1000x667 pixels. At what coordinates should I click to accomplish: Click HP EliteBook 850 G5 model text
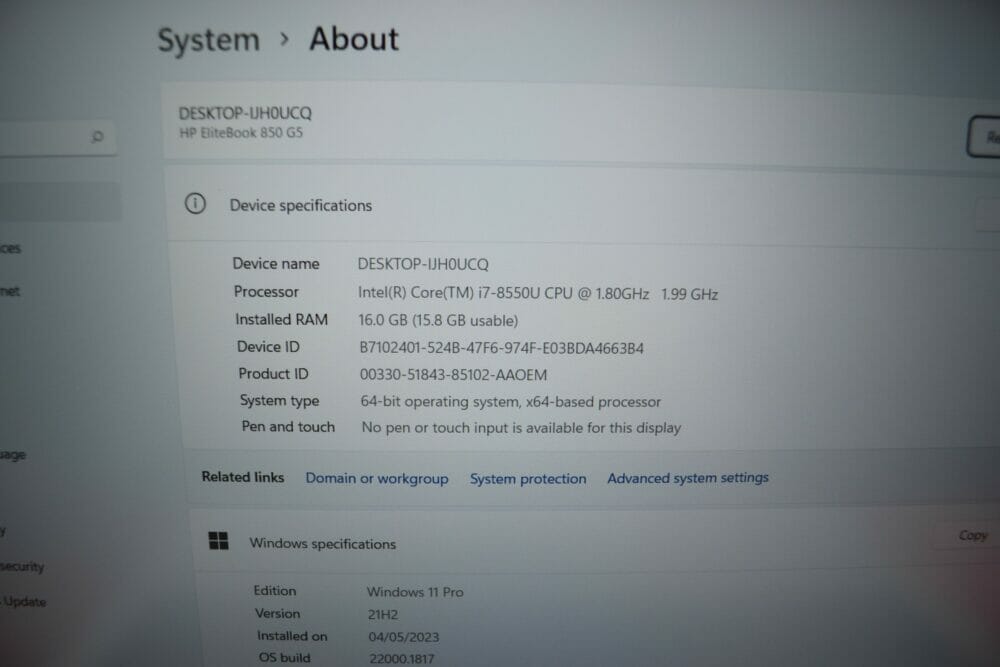pos(241,133)
